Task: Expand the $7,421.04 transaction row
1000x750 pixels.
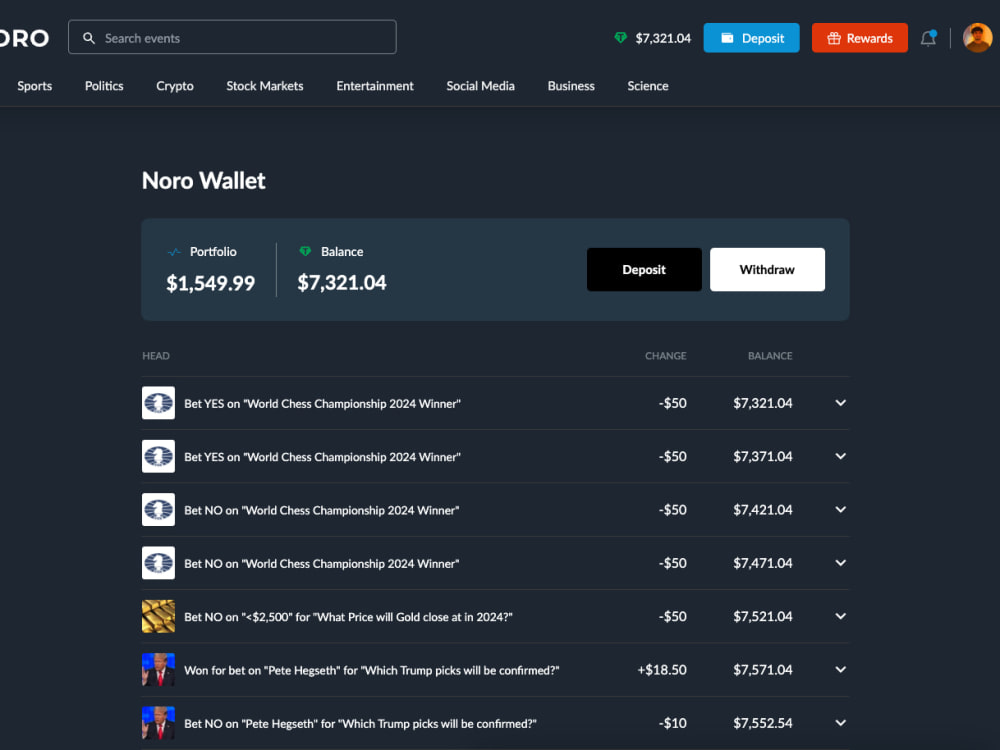Action: [841, 510]
